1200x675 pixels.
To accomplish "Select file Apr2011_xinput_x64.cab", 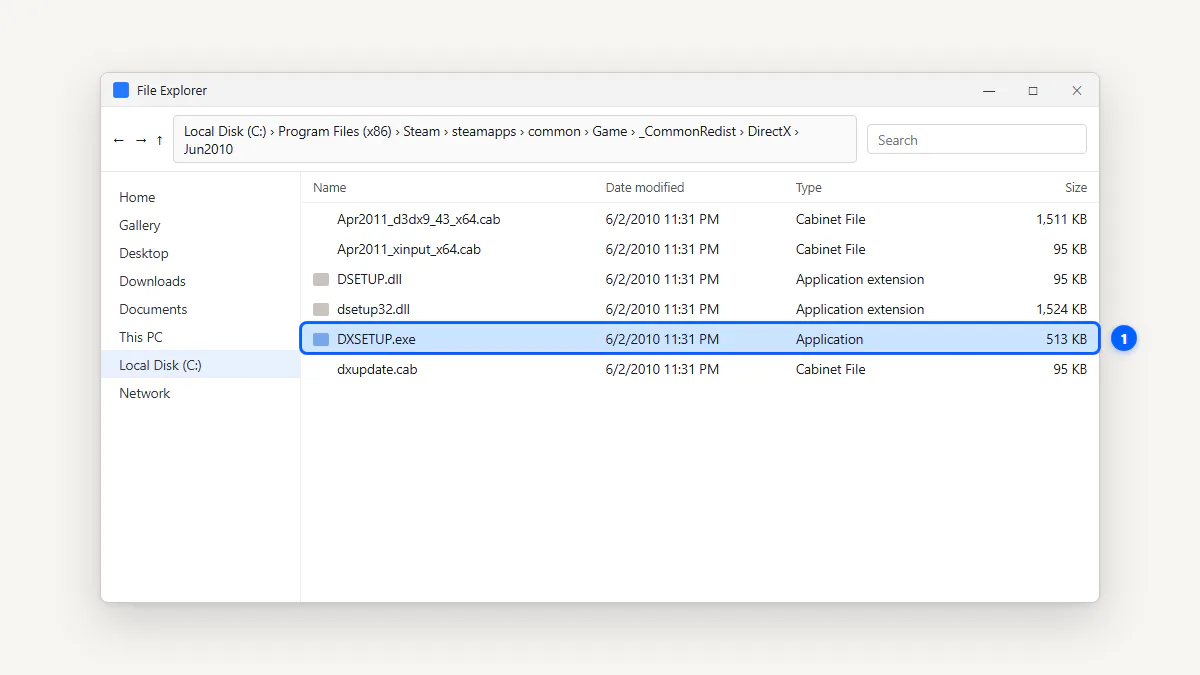I will [x=699, y=249].
